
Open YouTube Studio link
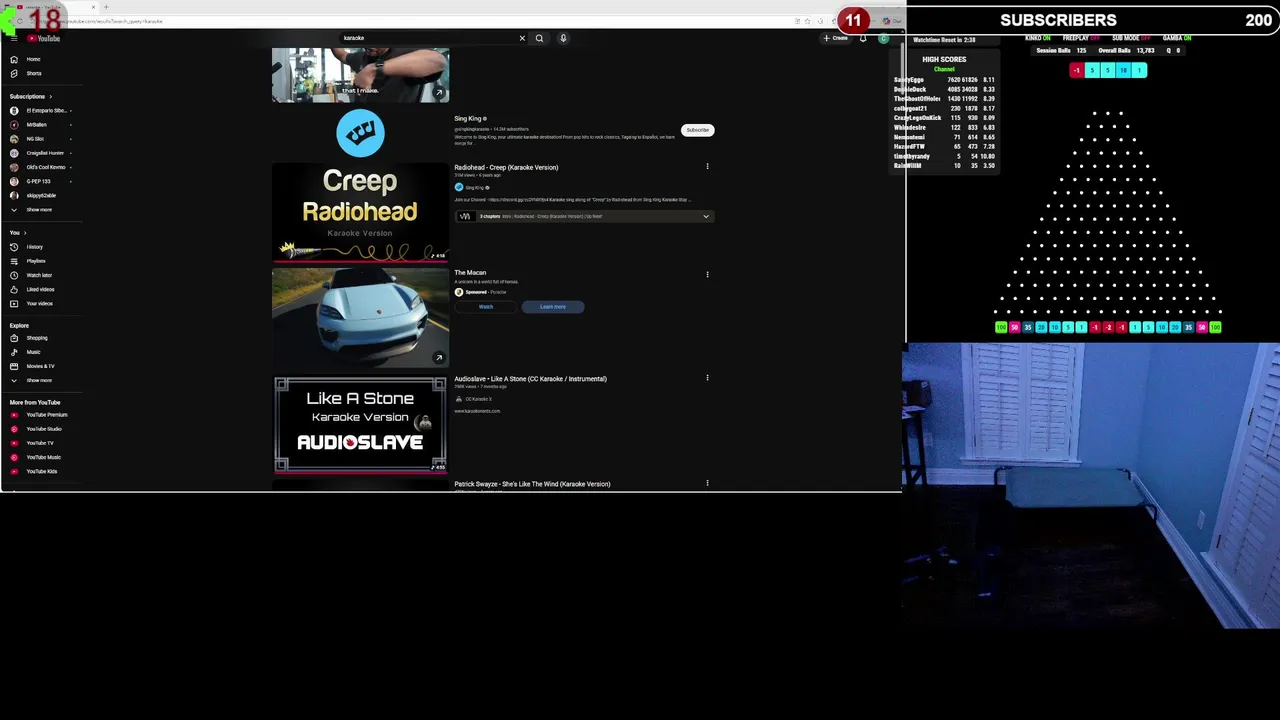point(43,429)
